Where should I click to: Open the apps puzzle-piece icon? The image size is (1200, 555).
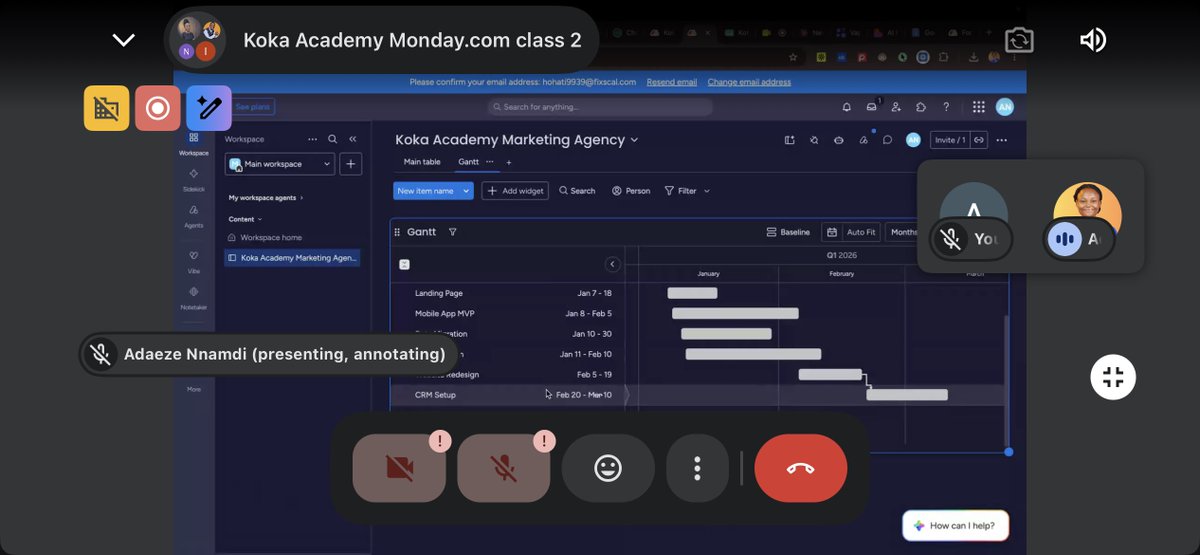(x=921, y=107)
